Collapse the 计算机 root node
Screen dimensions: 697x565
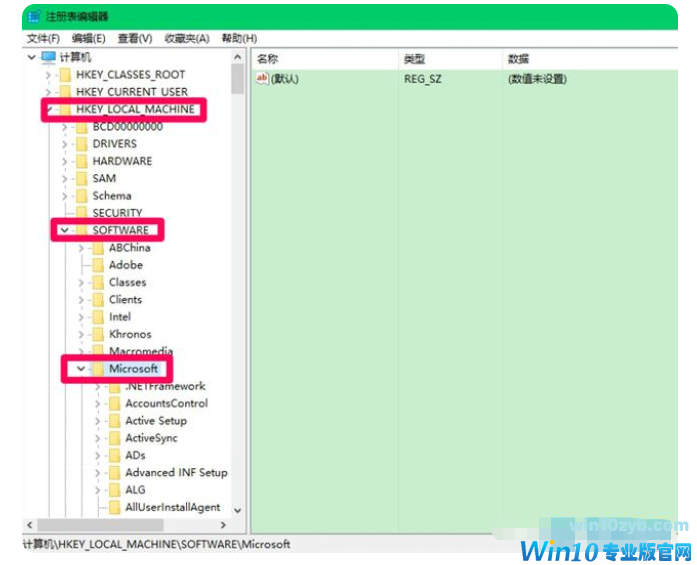(x=32, y=57)
